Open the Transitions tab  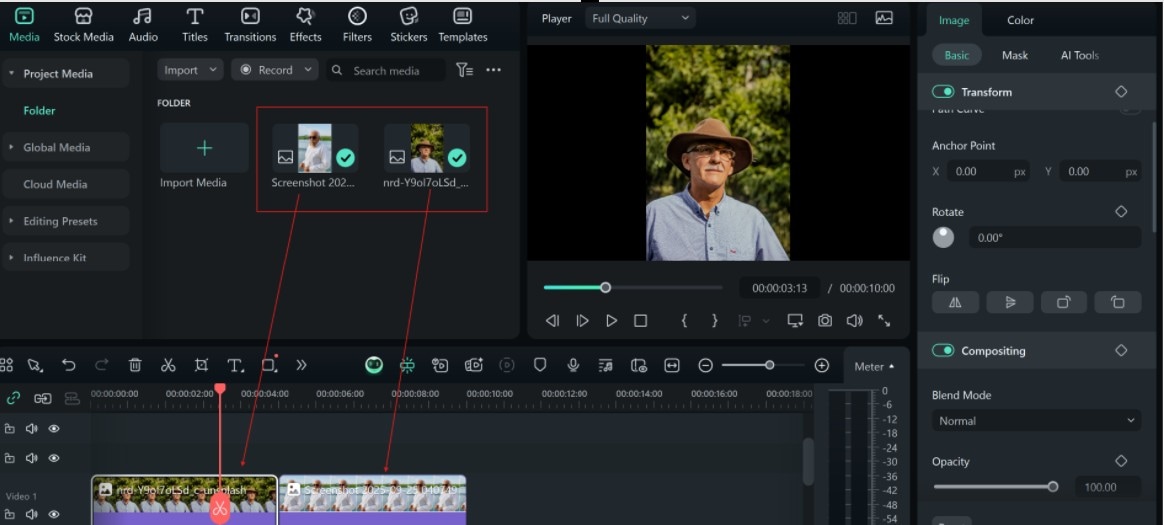coord(250,25)
